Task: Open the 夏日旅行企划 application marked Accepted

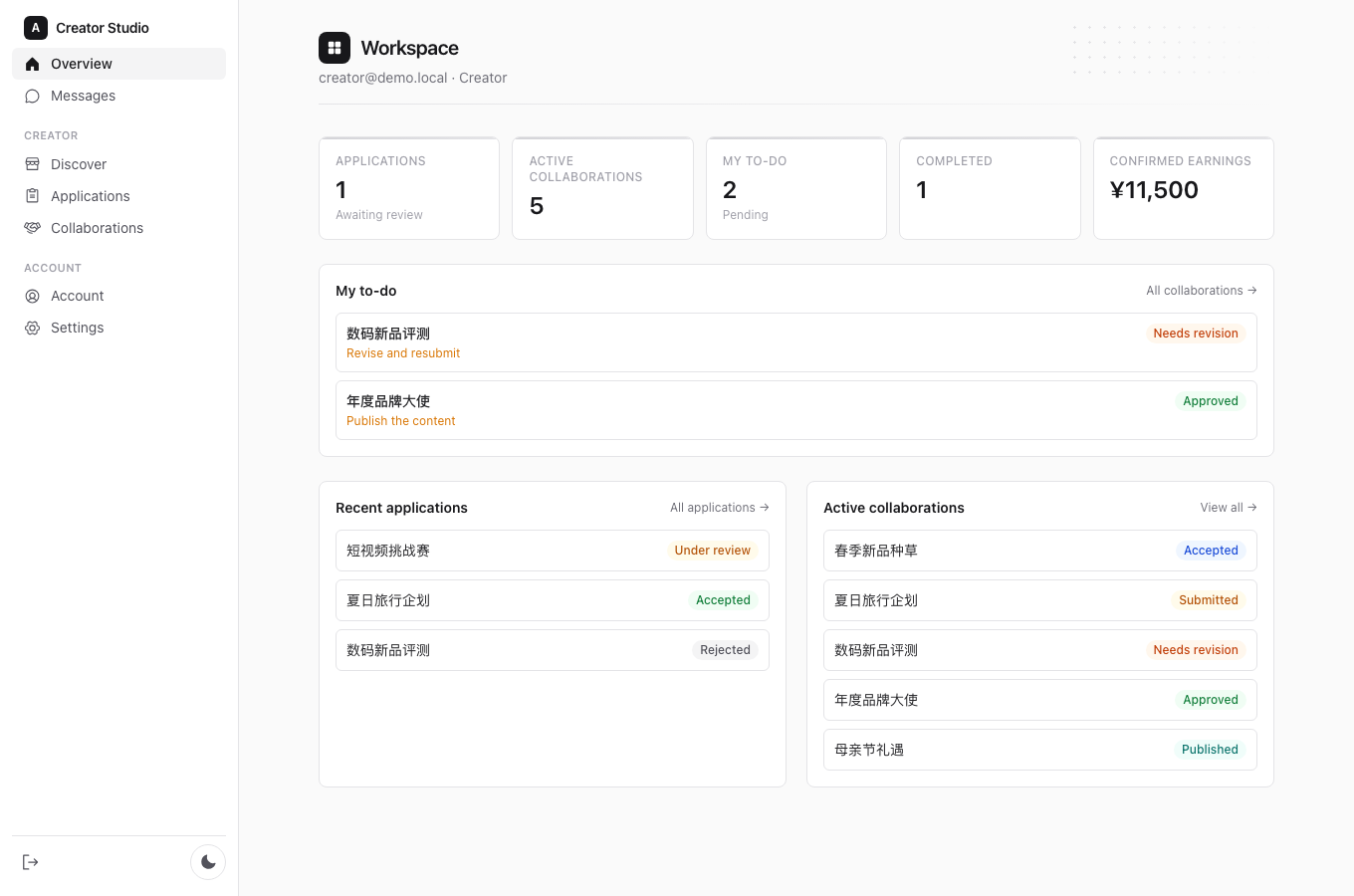Action: [x=553, y=600]
